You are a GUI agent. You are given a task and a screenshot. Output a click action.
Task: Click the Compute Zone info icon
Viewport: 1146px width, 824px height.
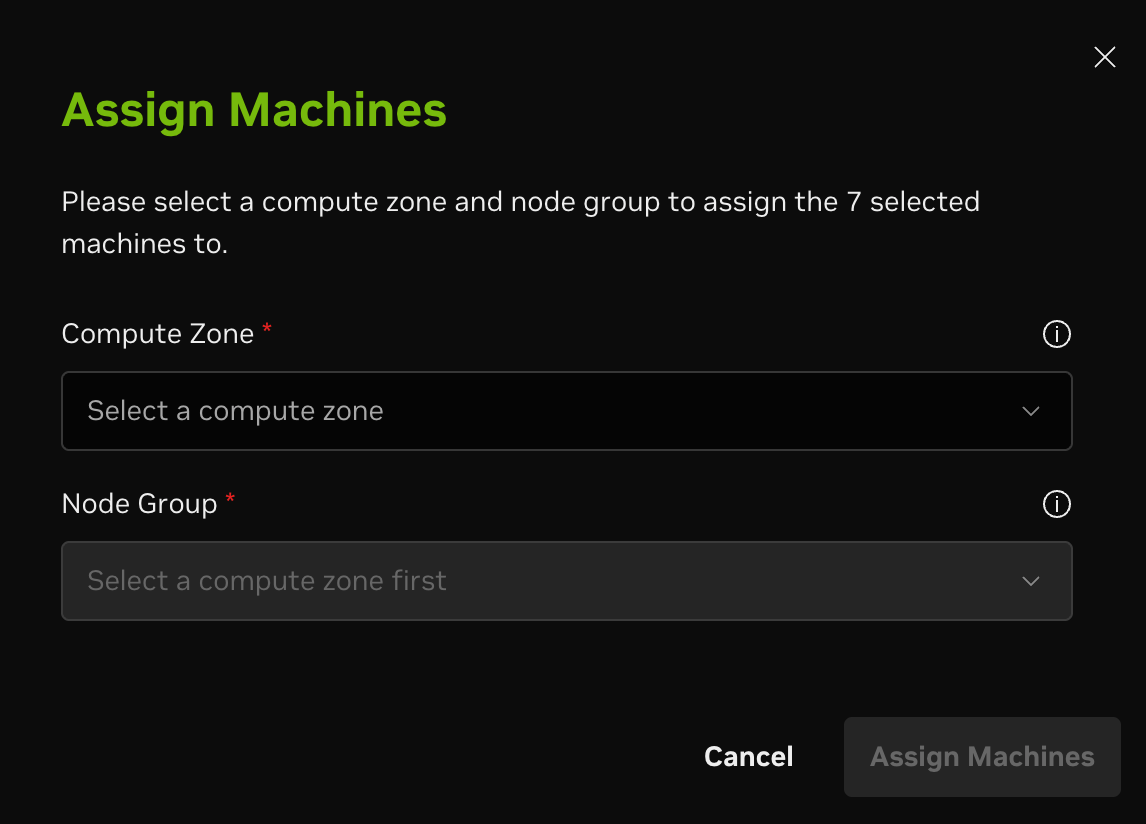1056,334
